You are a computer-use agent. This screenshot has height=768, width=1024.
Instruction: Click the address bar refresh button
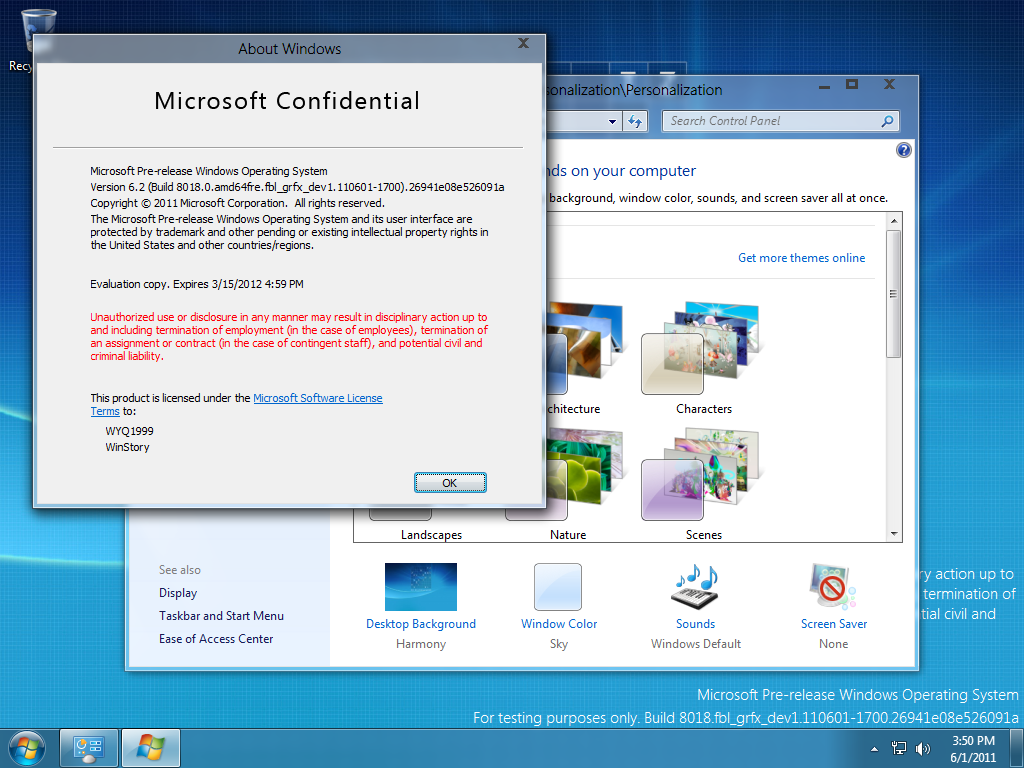(635, 121)
